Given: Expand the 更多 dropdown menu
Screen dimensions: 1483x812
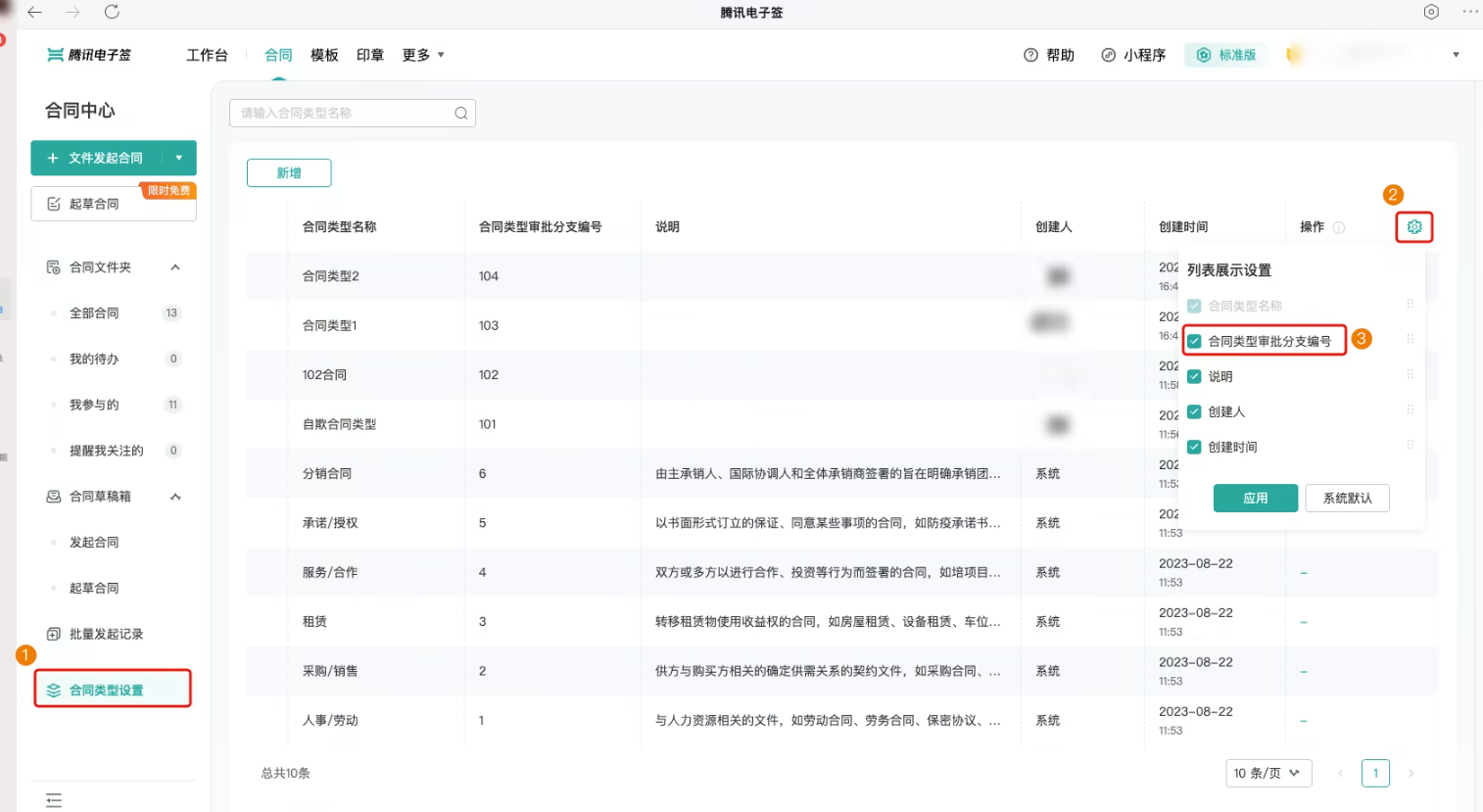Looking at the screenshot, I should (423, 56).
